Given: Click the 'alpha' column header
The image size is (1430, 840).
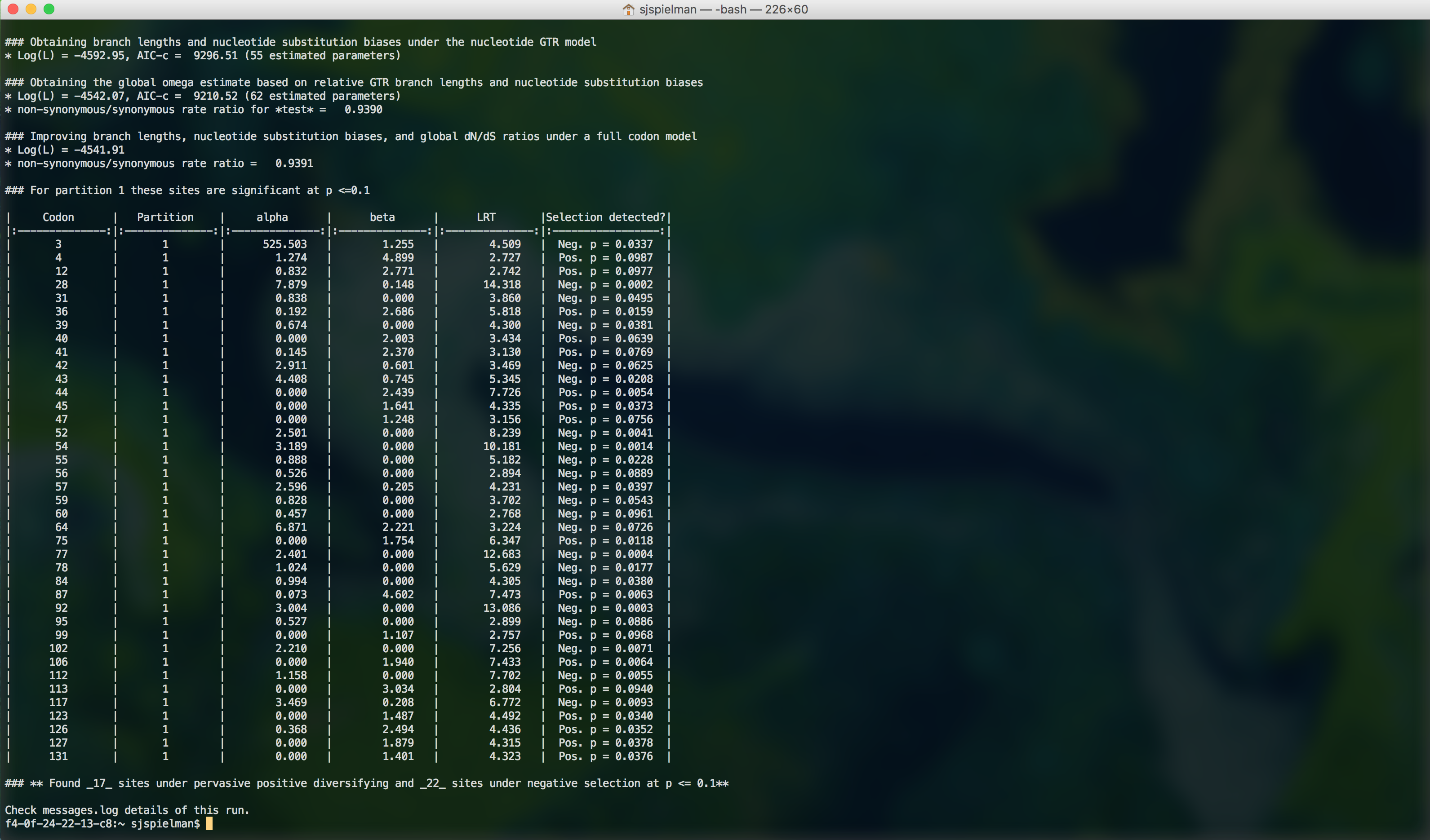Looking at the screenshot, I should [x=272, y=217].
